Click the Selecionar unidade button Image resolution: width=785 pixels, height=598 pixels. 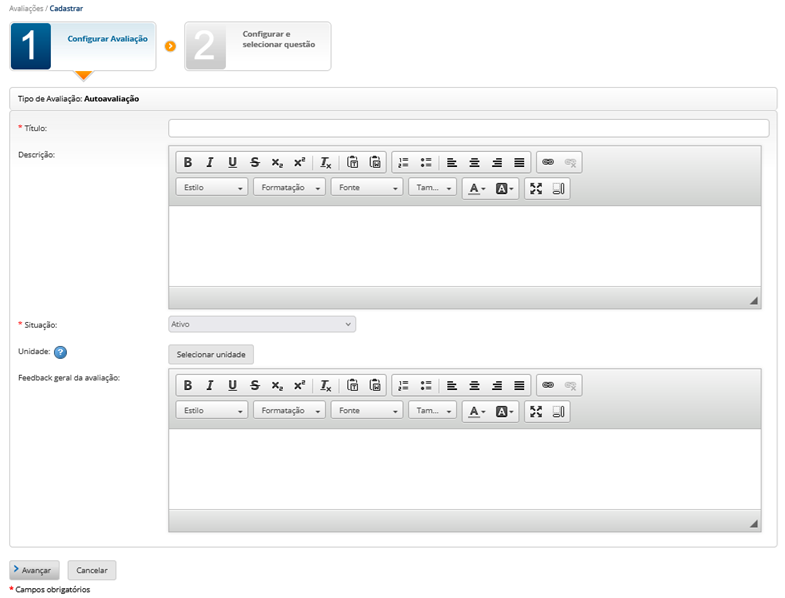211,354
